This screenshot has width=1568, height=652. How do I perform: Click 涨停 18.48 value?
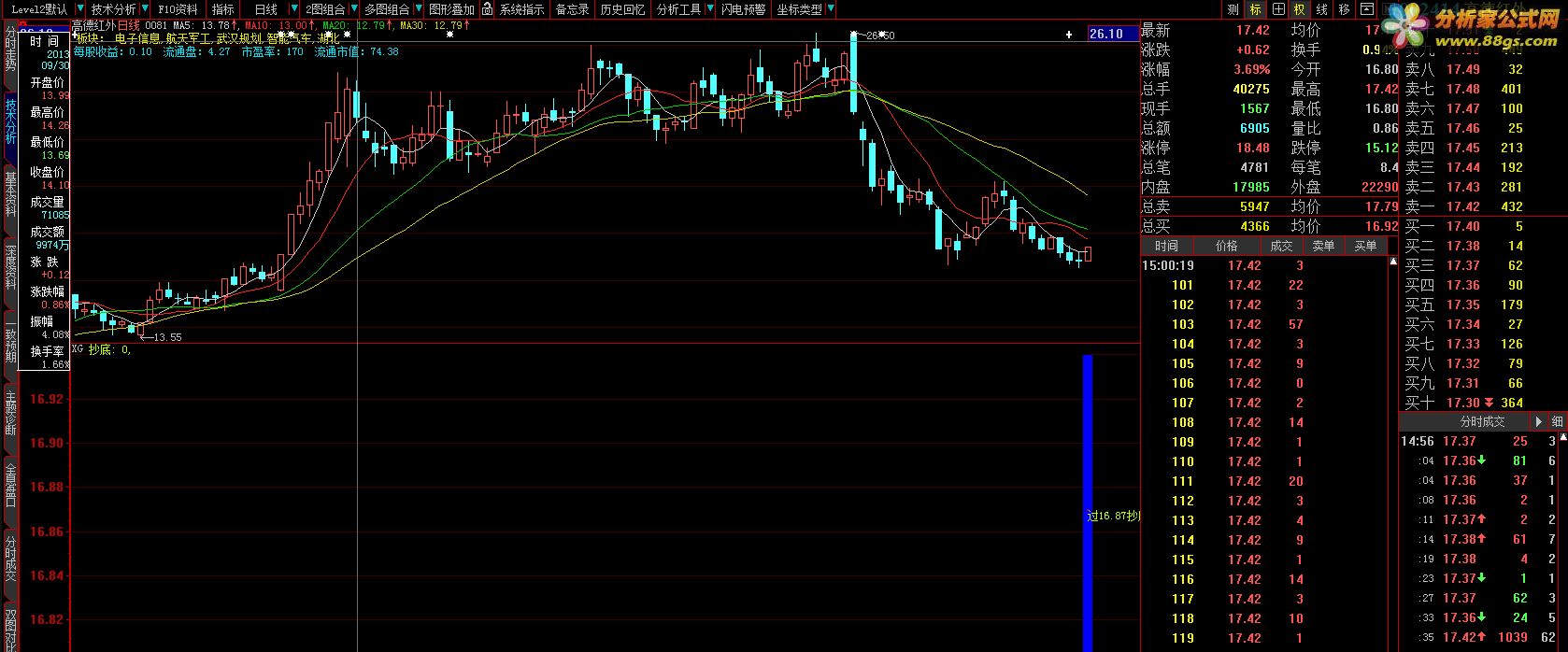[1253, 148]
